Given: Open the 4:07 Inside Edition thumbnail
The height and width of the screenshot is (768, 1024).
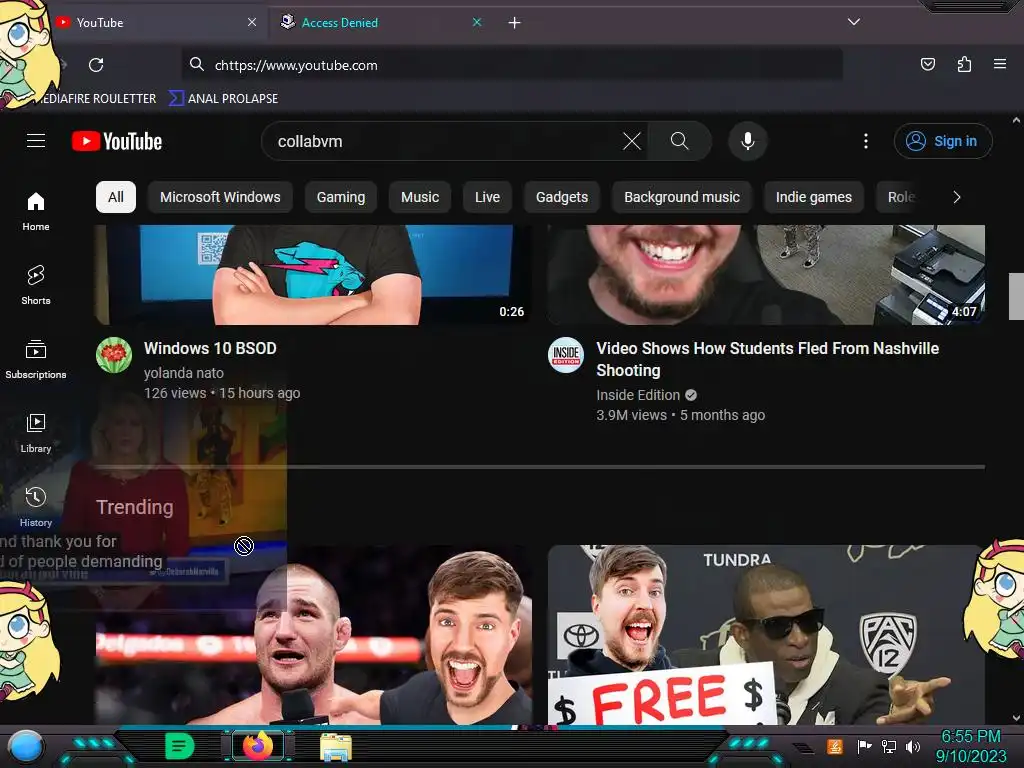Looking at the screenshot, I should click(766, 275).
